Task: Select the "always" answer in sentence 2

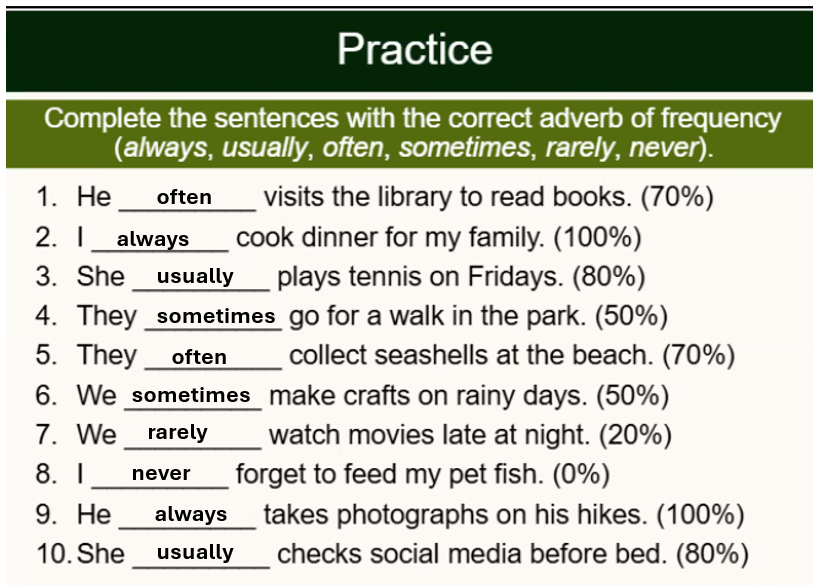Action: [x=153, y=239]
